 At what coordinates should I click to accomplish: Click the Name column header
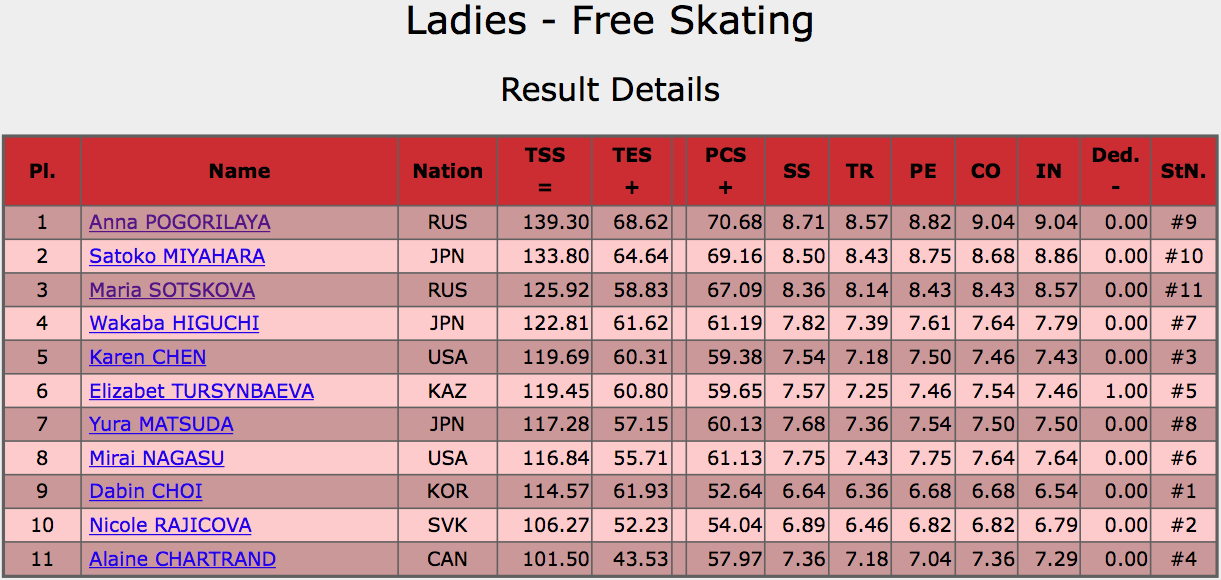pos(239,171)
